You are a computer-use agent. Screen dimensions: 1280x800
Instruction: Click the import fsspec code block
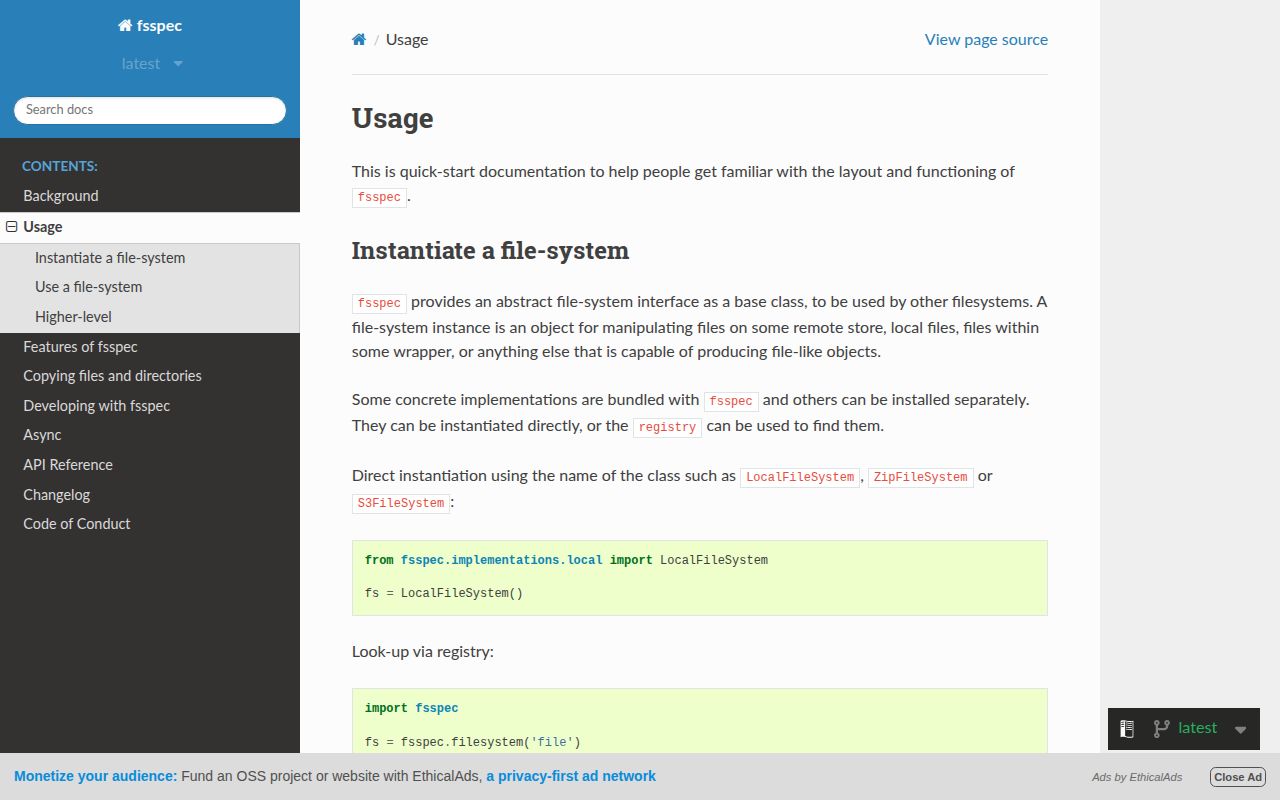click(x=700, y=721)
